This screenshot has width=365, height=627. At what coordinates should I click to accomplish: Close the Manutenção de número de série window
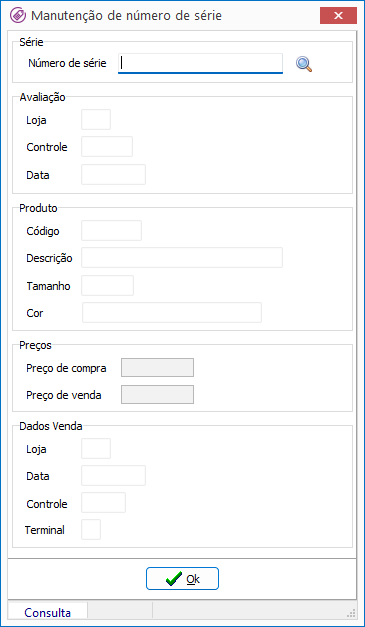coord(338,16)
